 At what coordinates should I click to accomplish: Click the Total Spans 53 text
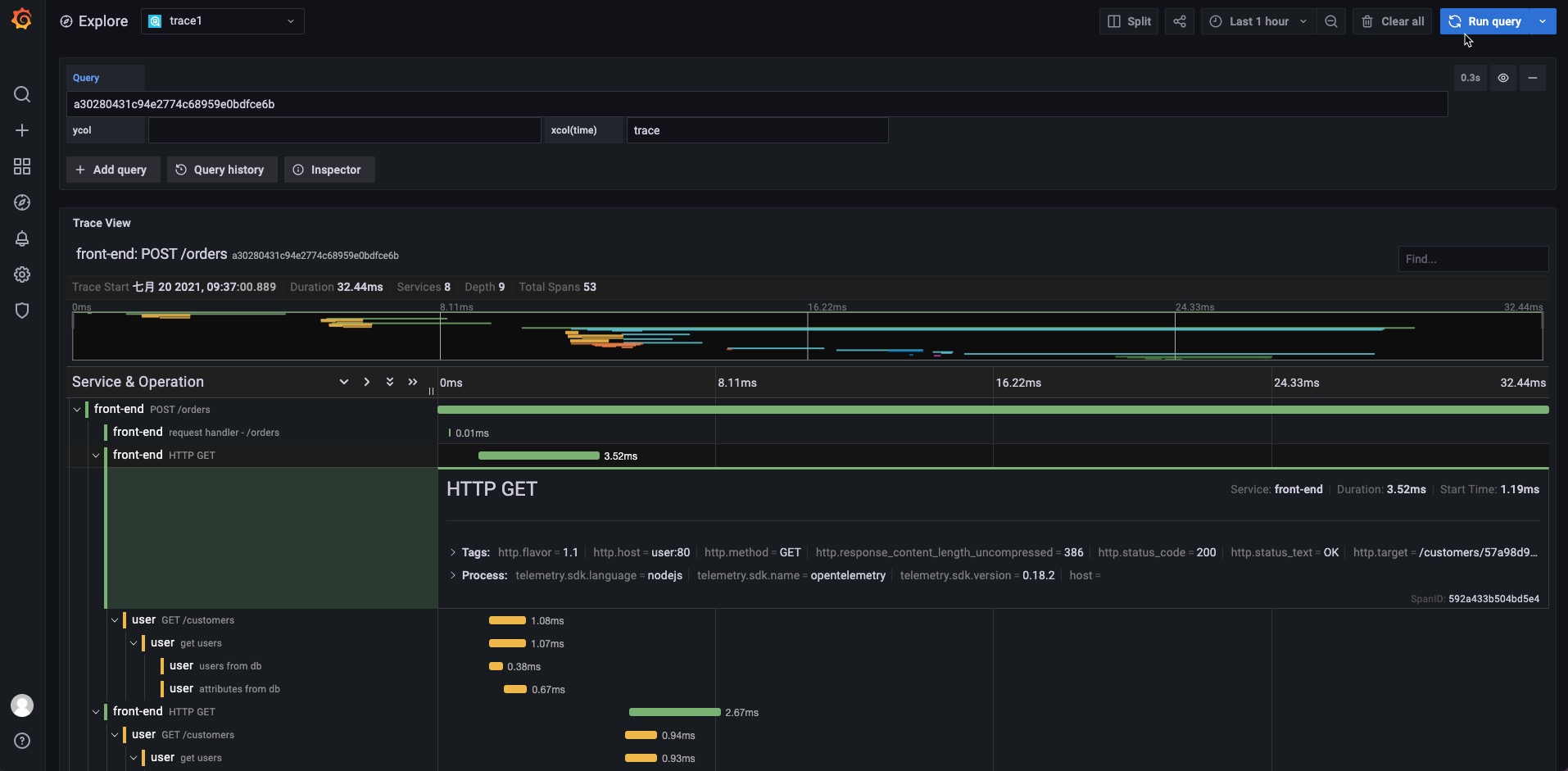(x=557, y=287)
